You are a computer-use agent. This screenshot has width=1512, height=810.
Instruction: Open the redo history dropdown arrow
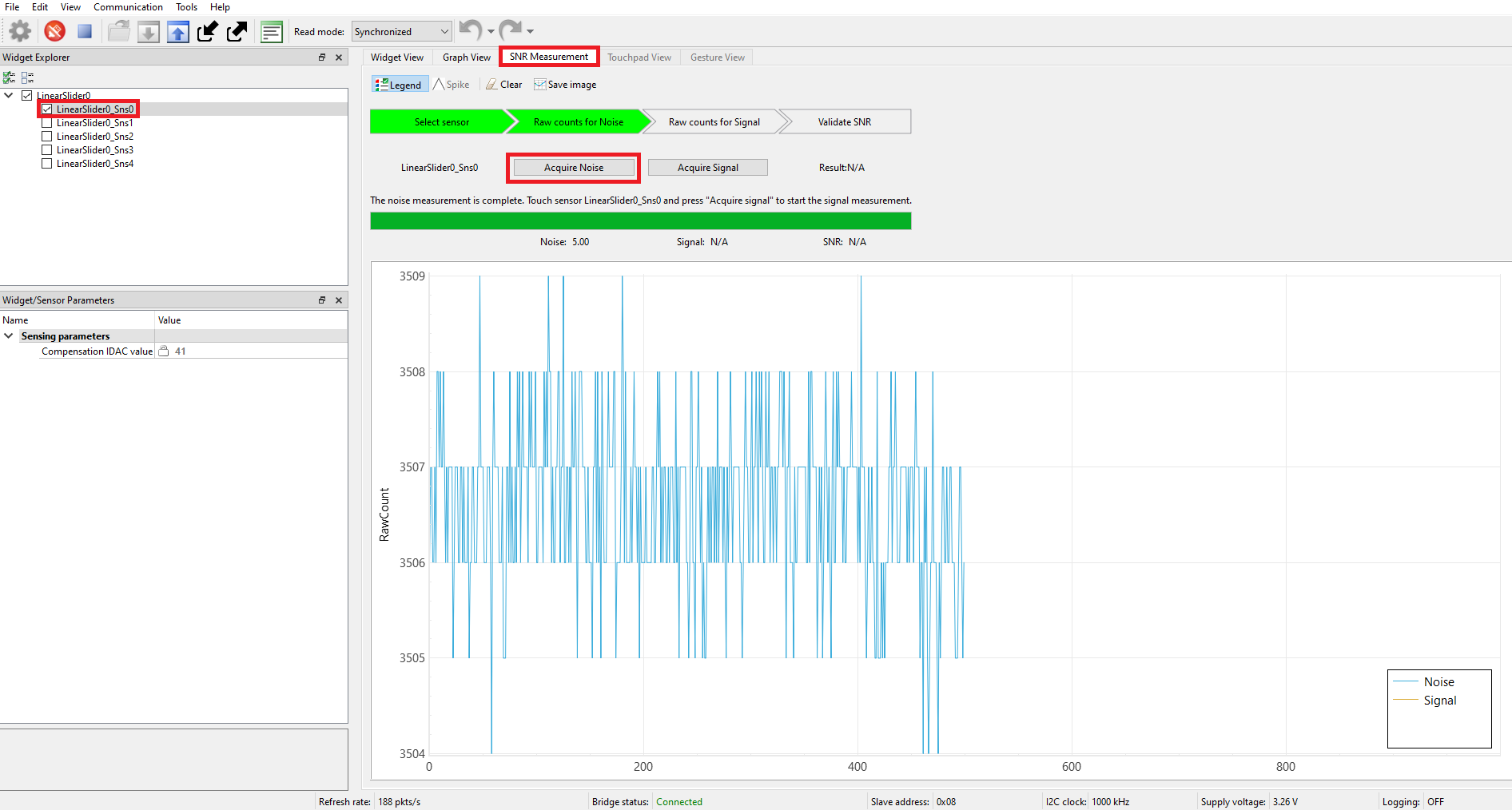coord(530,32)
